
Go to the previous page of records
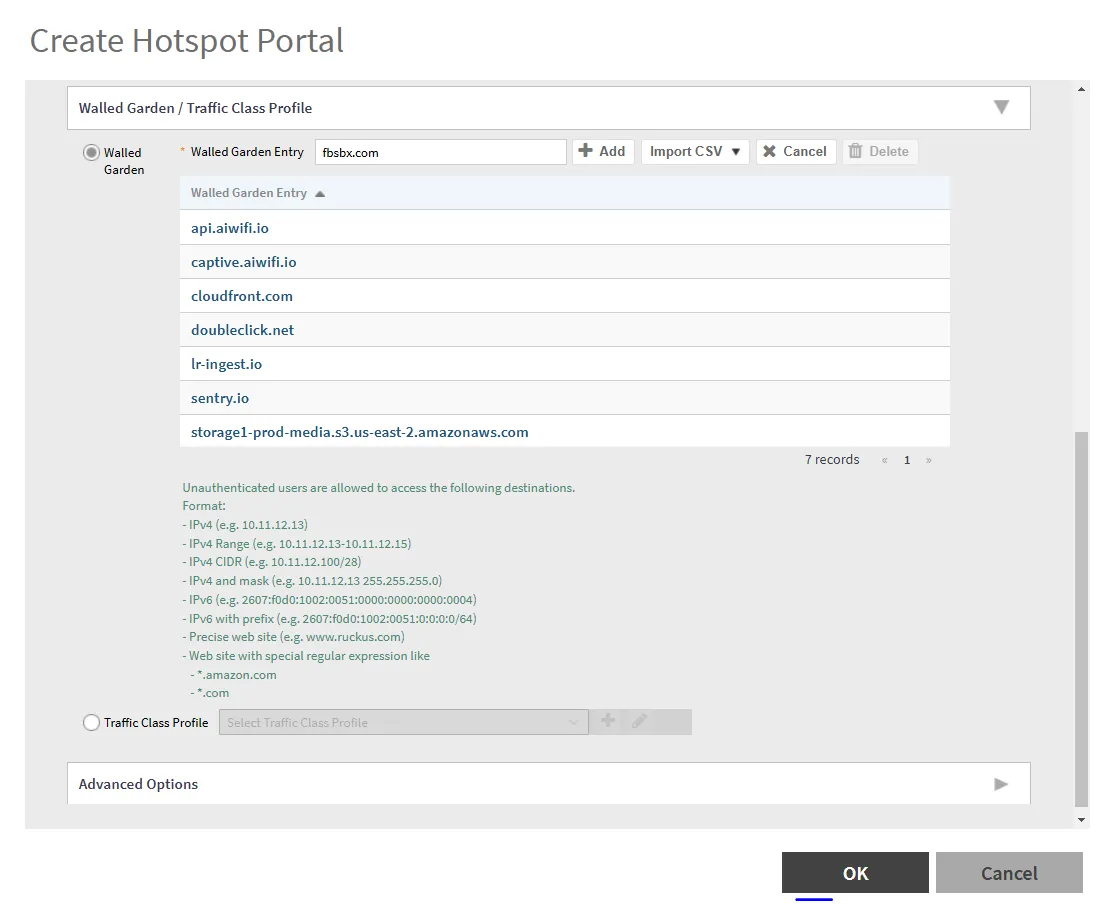tap(885, 460)
